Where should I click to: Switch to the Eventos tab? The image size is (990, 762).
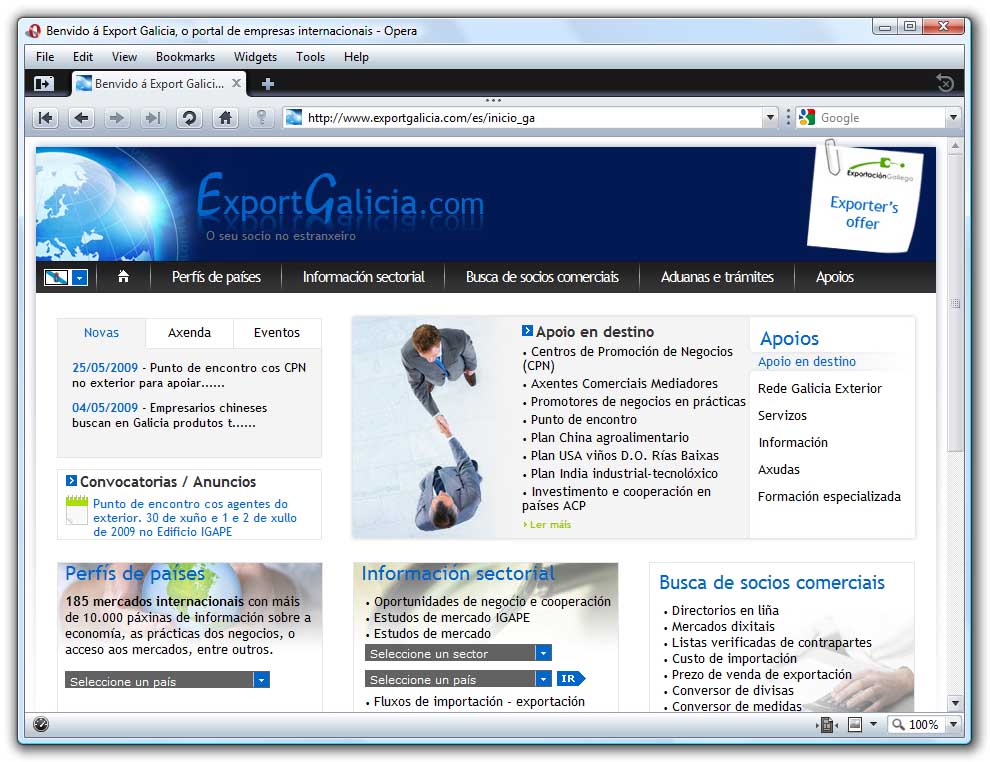tap(277, 333)
